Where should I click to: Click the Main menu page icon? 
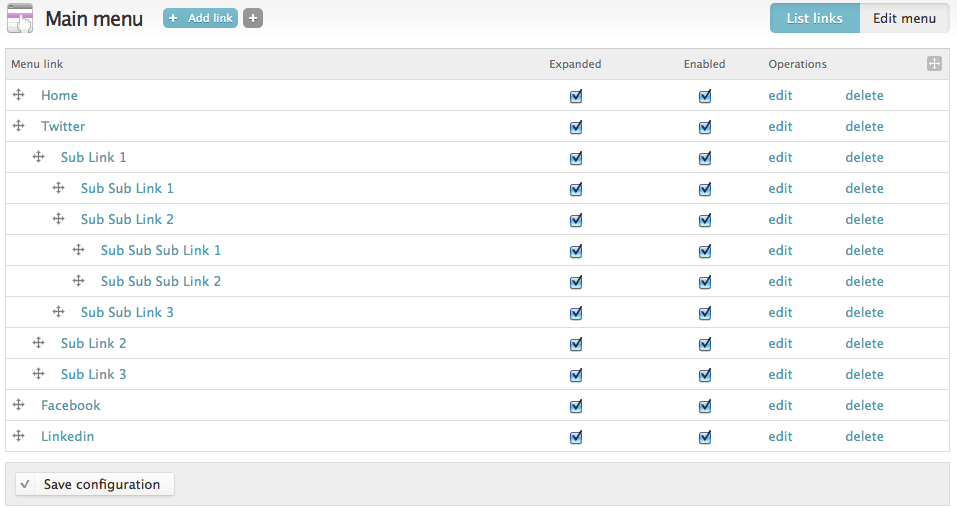coord(20,18)
